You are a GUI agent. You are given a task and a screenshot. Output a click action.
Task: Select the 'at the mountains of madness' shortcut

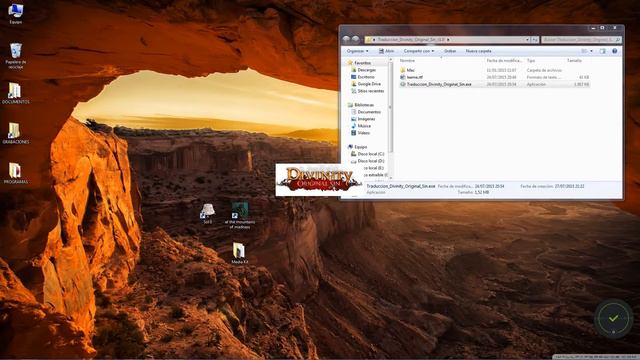pyautogui.click(x=240, y=215)
